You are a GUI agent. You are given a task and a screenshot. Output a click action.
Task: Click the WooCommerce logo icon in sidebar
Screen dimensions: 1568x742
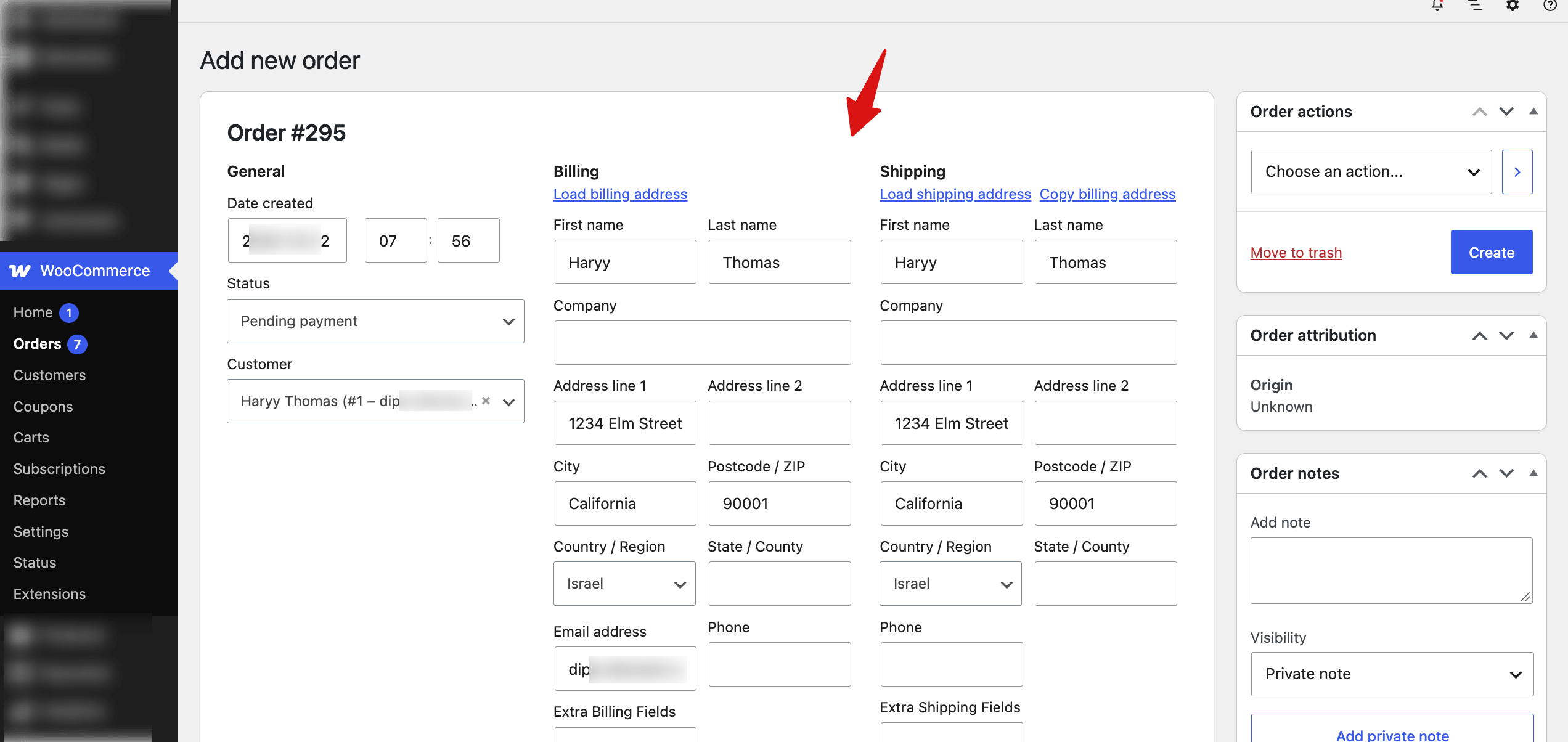(20, 271)
